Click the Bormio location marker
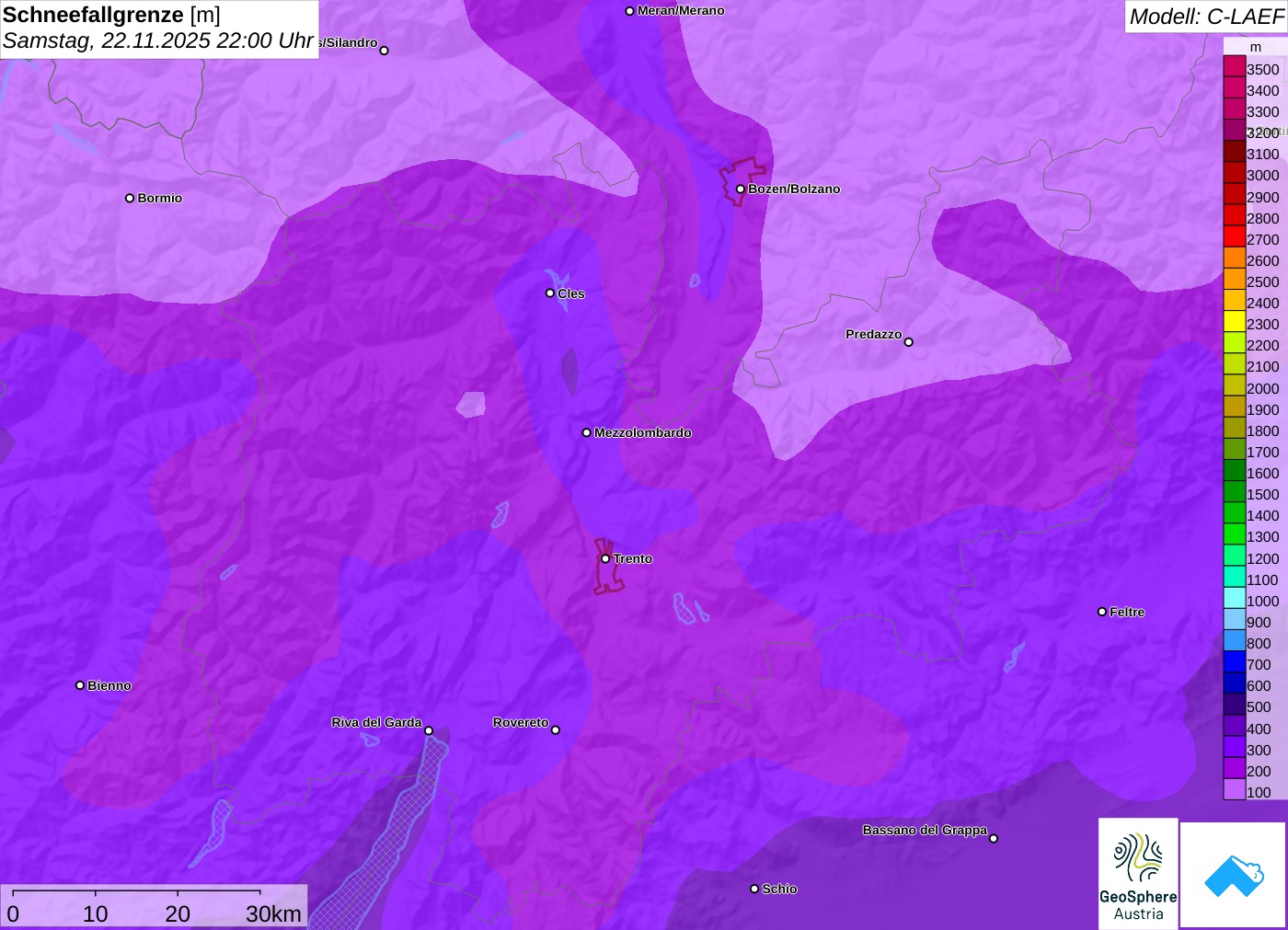Screen dimensions: 1288x930 click(x=130, y=198)
